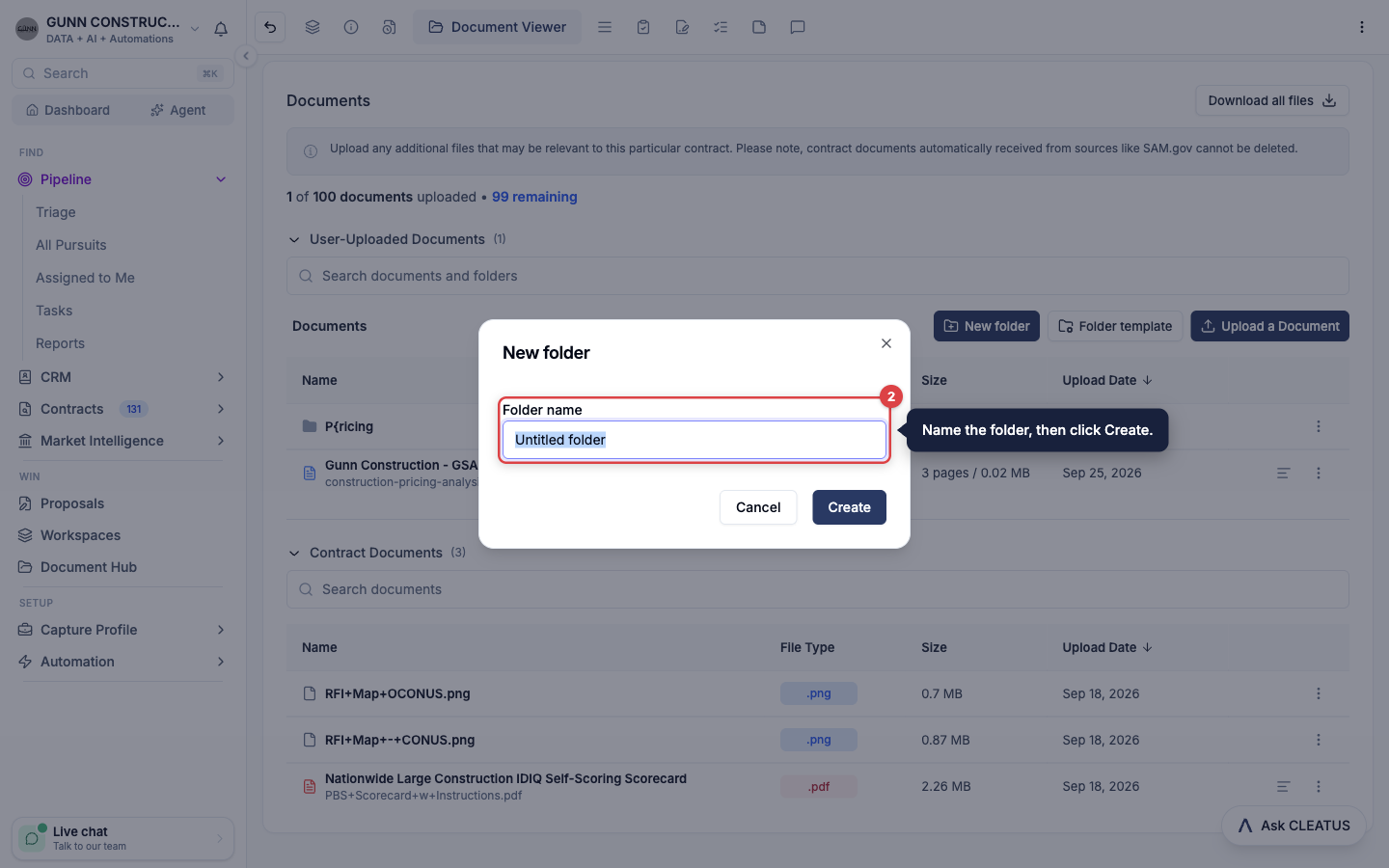
Task: Switch to the Dashboard tab
Action: click(x=68, y=110)
